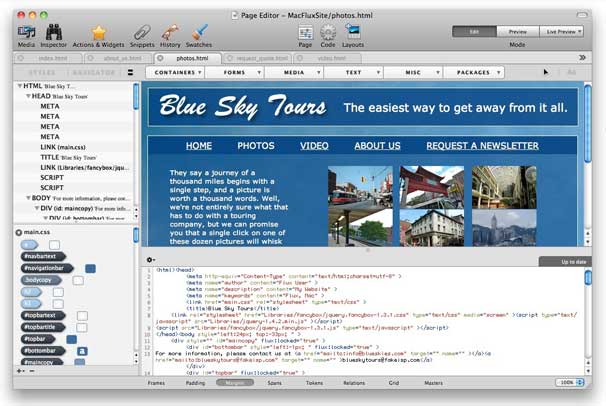Click the list toggle icon beside Navigator
The image size is (606, 406).
click(x=131, y=72)
